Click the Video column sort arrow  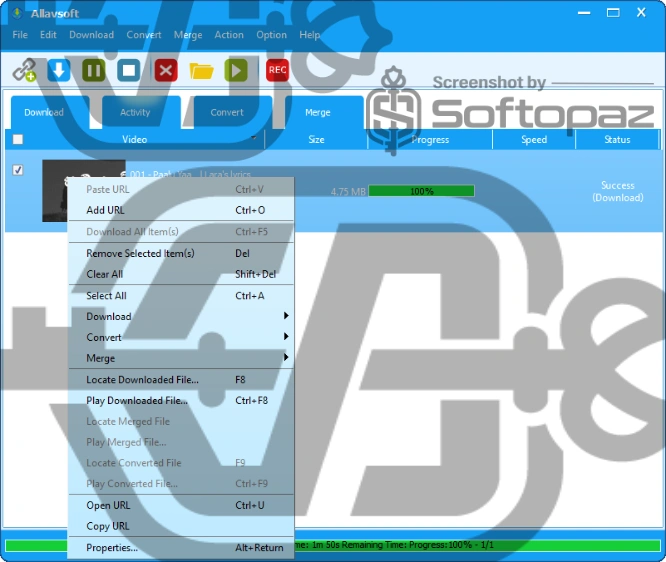coord(254,138)
